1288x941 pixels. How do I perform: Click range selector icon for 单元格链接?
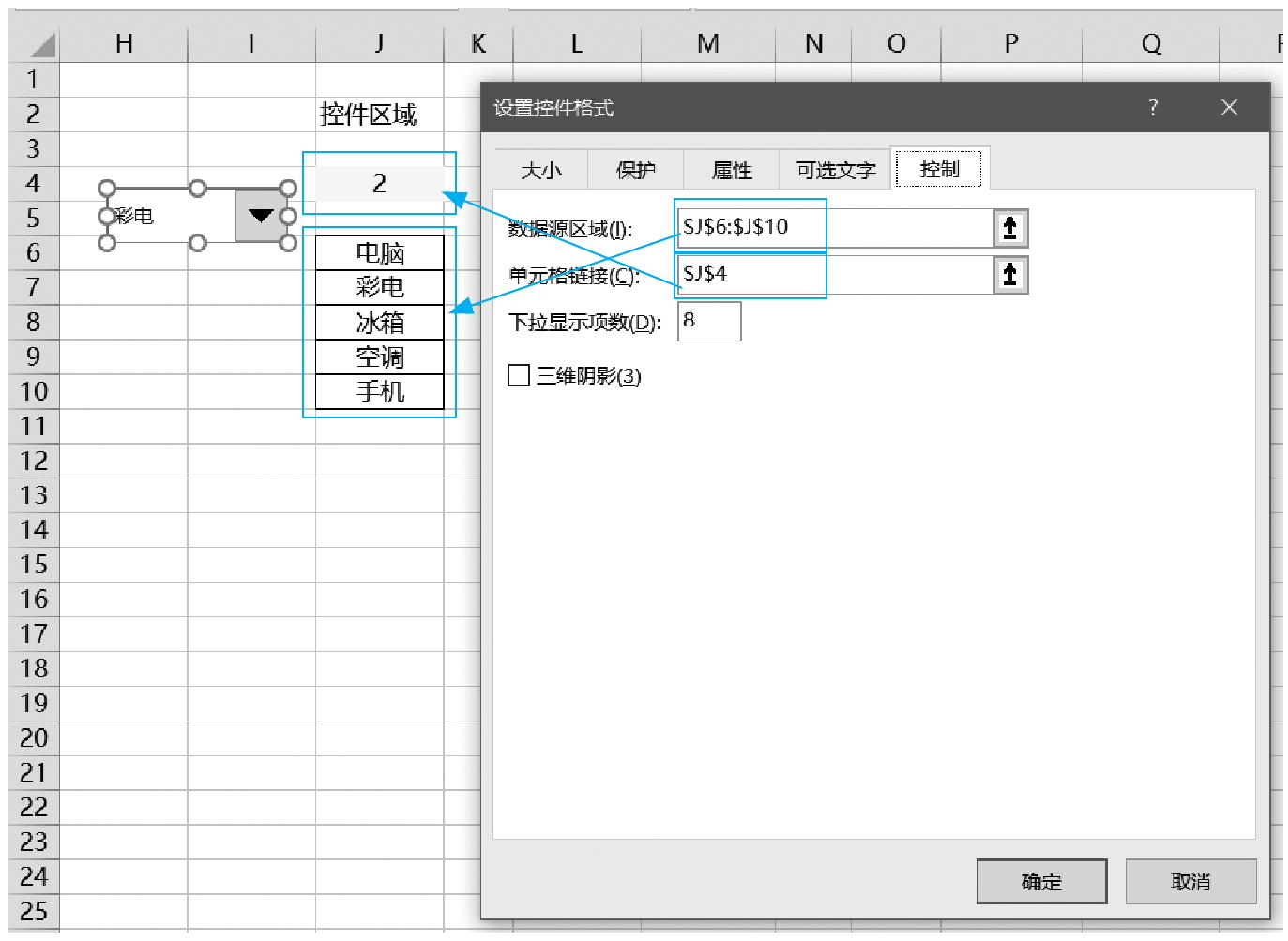(1010, 275)
